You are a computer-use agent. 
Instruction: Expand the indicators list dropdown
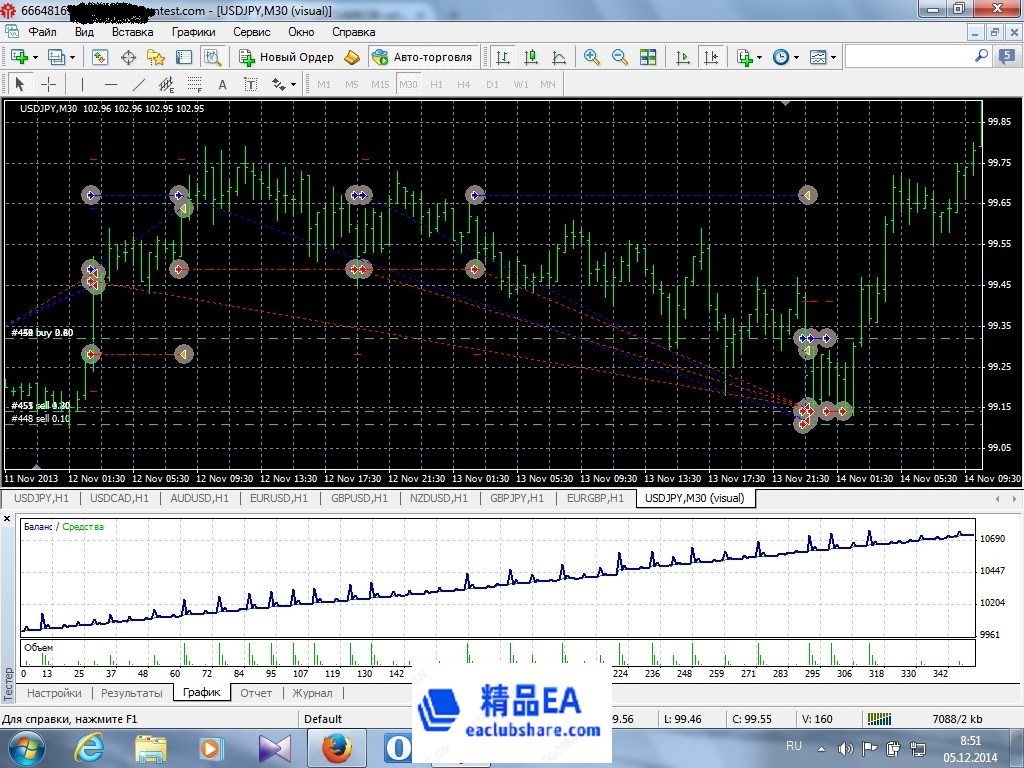[x=760, y=57]
